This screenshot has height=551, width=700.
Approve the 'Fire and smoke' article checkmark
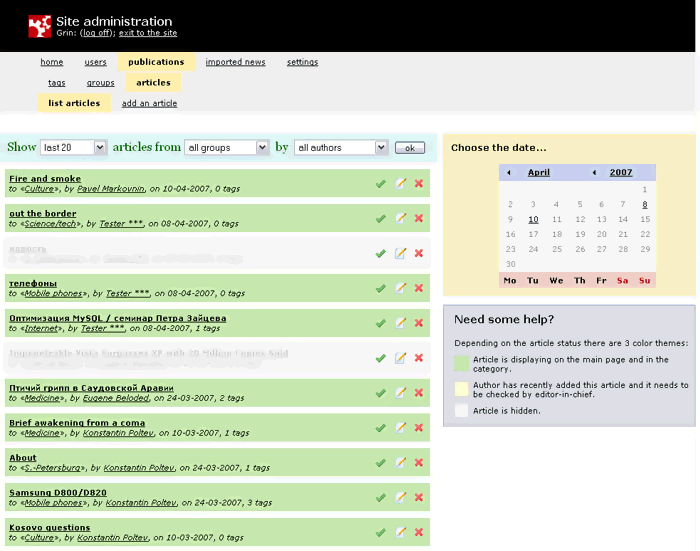click(380, 184)
